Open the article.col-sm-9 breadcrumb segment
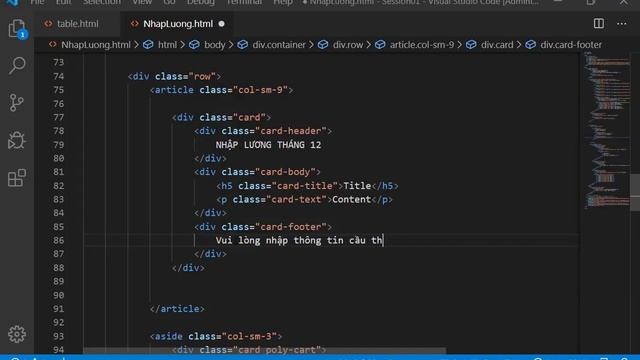Image resolution: width=640 pixels, height=360 pixels. pyautogui.click(x=422, y=44)
